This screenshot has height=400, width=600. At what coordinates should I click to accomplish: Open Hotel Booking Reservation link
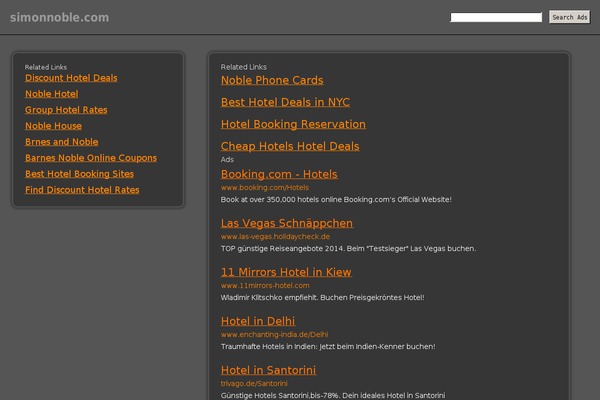click(293, 124)
